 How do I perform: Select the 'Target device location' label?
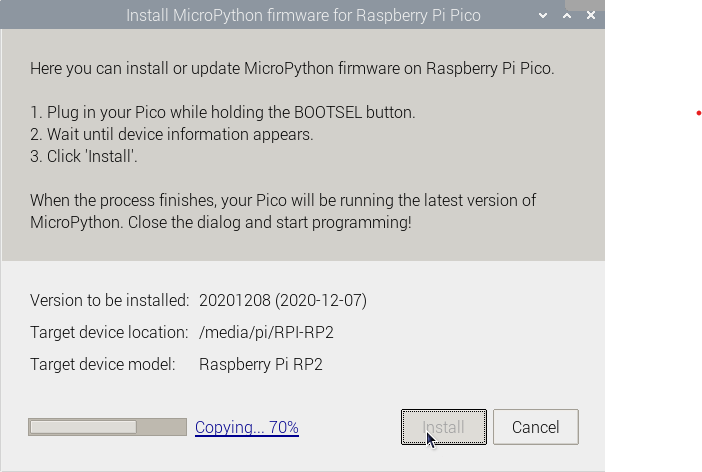(109, 332)
